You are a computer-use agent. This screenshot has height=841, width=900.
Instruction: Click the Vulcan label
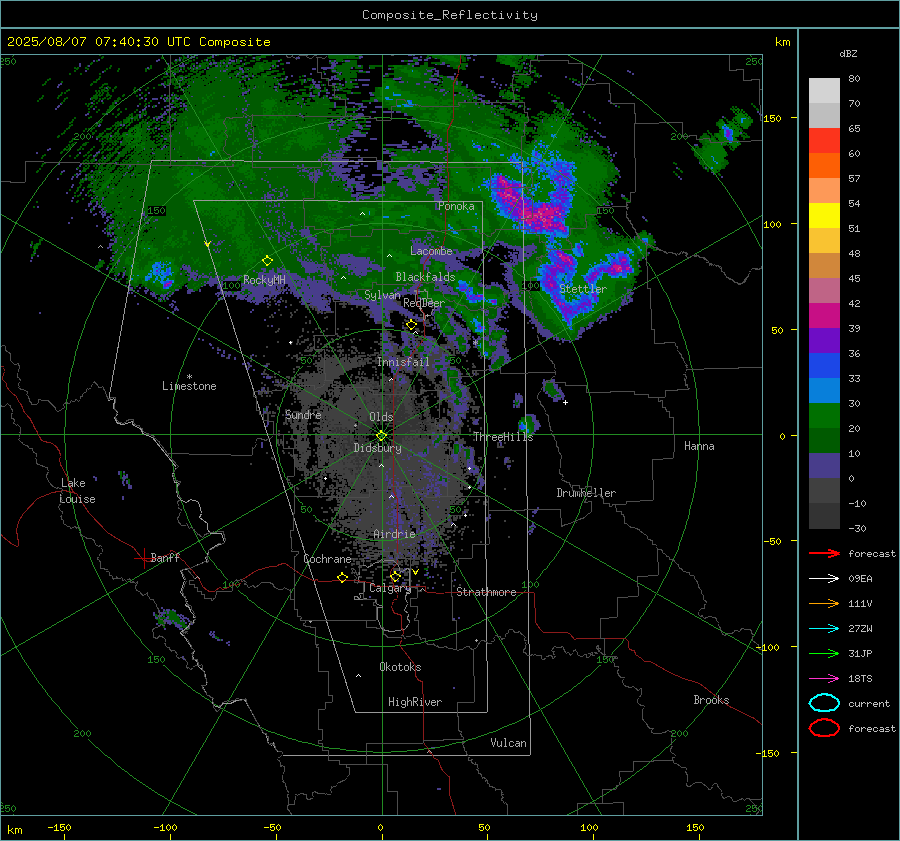508,743
